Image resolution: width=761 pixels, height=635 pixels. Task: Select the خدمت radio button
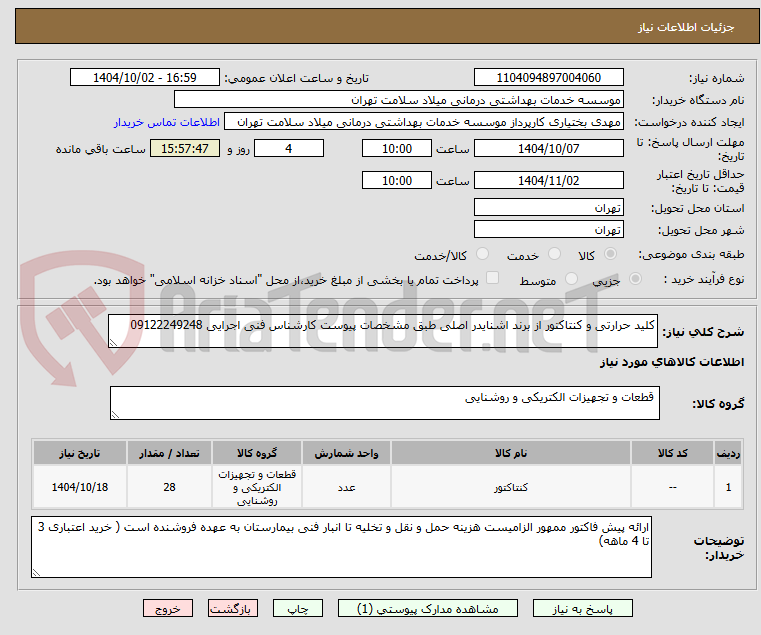tap(554, 254)
